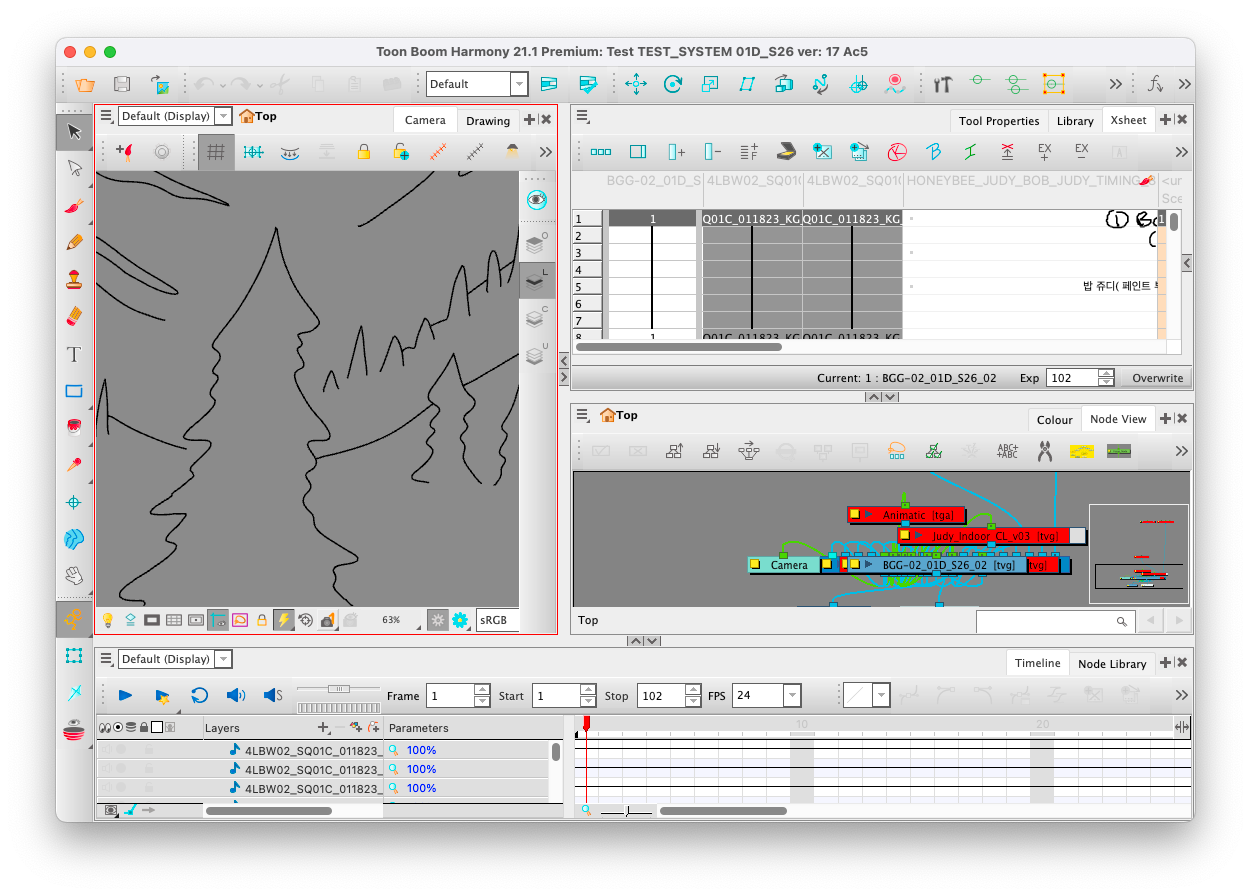Open the Xsheet view hamburger menu
The image size is (1251, 896).
(583, 116)
